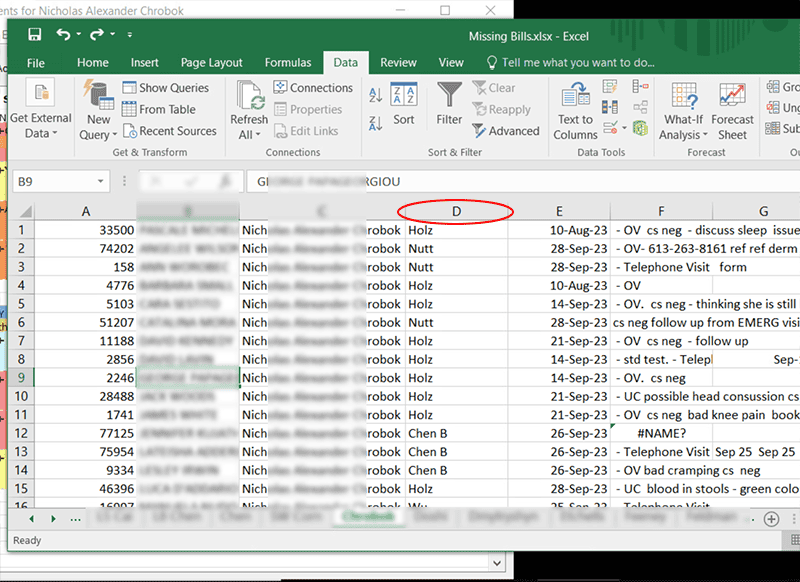Select the column D header
The image size is (800, 582).
click(x=456, y=211)
